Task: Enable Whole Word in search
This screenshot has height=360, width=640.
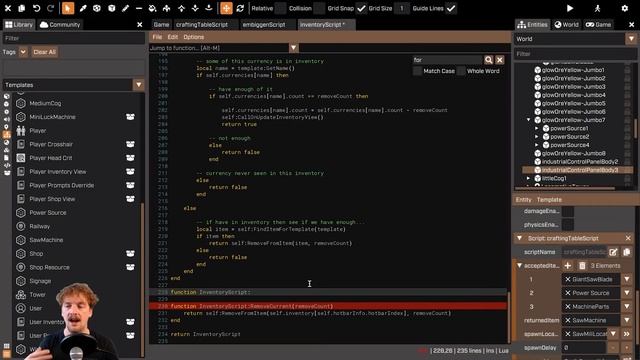Action: pos(461,71)
